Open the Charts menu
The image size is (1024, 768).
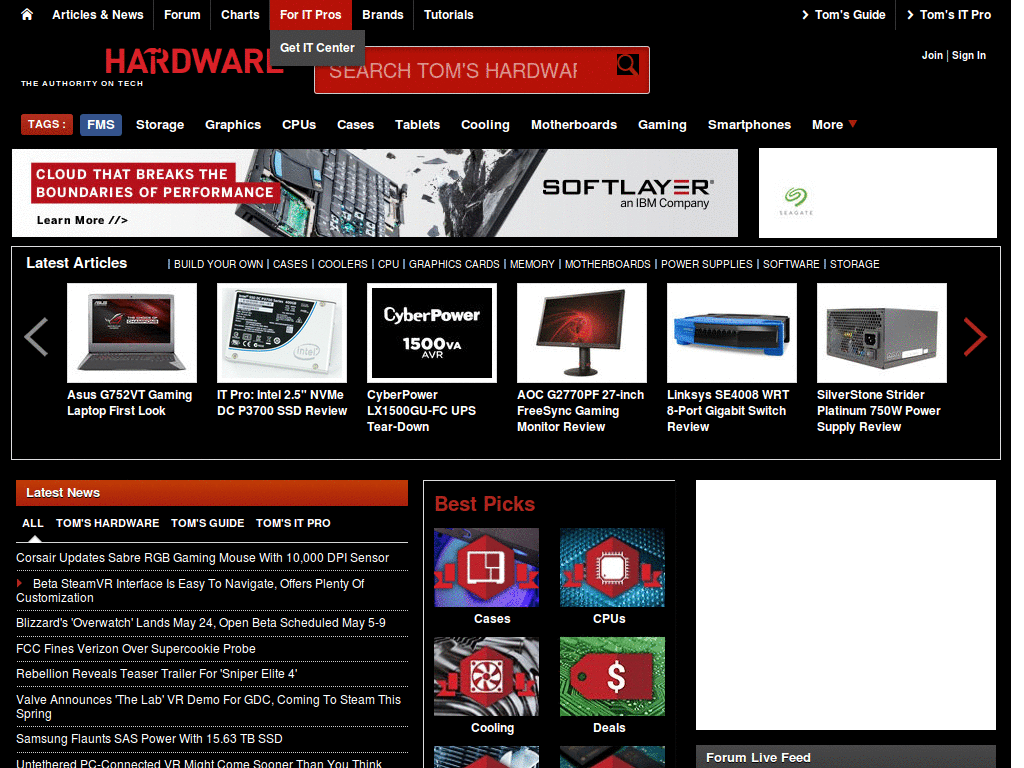click(240, 15)
